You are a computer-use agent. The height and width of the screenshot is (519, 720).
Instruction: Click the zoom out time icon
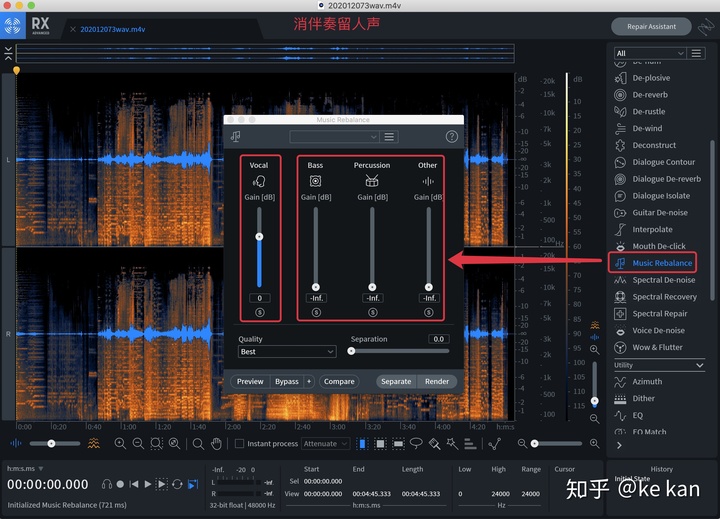pyautogui.click(x=138, y=443)
